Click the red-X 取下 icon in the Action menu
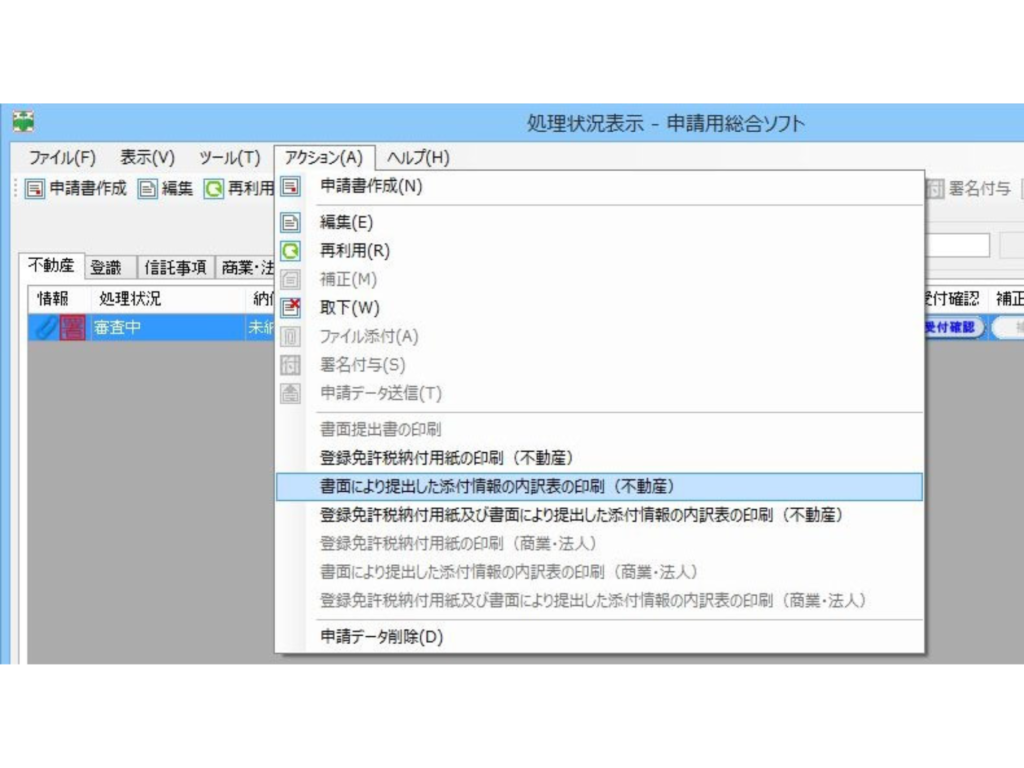 tap(290, 307)
